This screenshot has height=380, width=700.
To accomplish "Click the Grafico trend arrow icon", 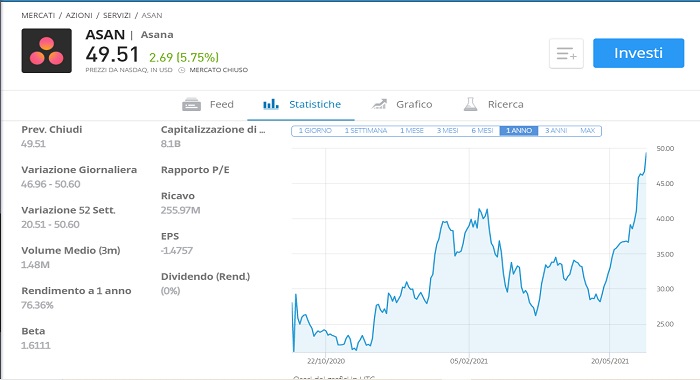I will click(379, 104).
